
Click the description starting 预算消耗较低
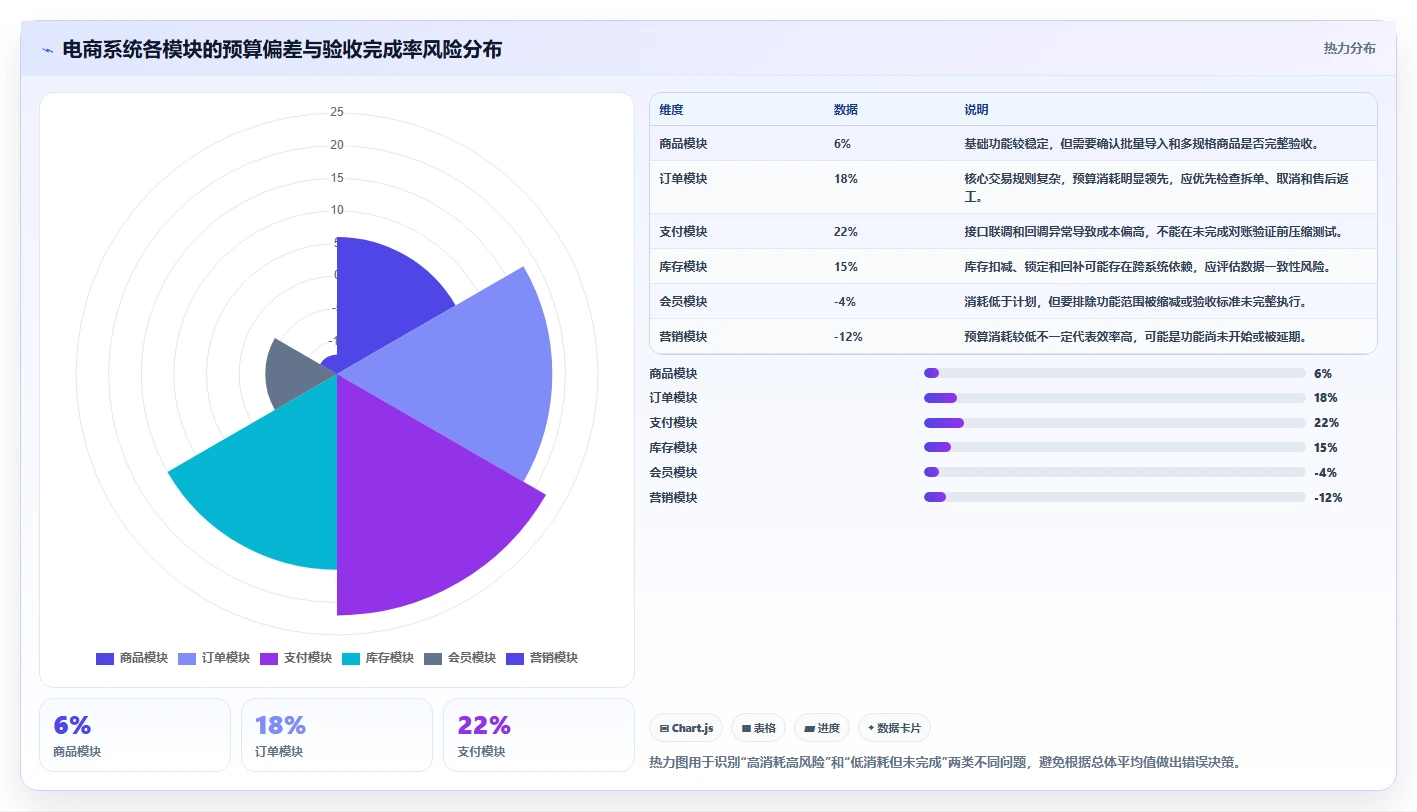(x=1135, y=337)
